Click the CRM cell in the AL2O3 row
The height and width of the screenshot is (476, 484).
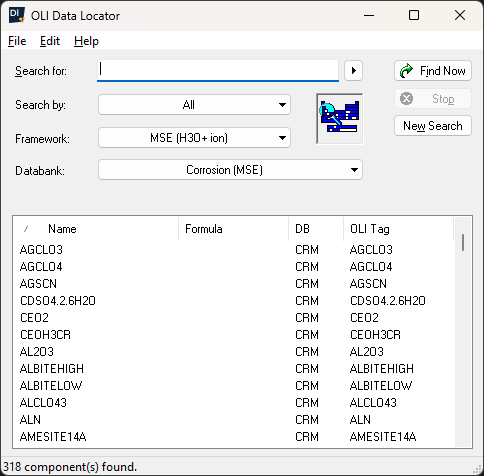pyautogui.click(x=307, y=352)
